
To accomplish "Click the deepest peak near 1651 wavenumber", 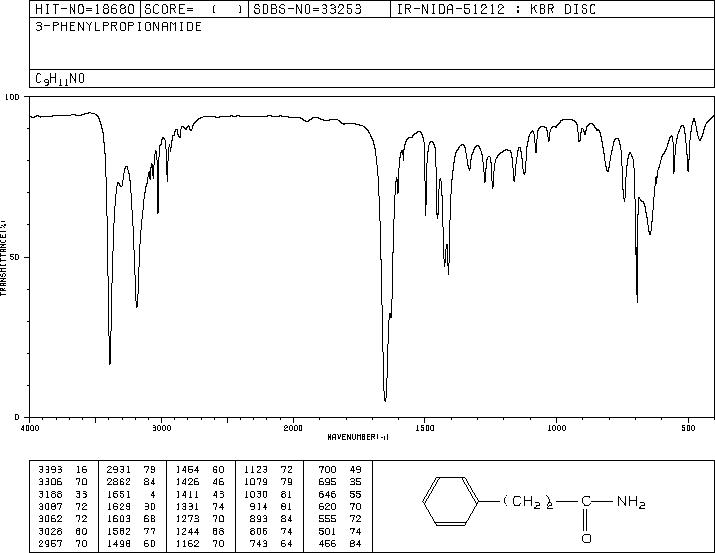I will [x=385, y=400].
